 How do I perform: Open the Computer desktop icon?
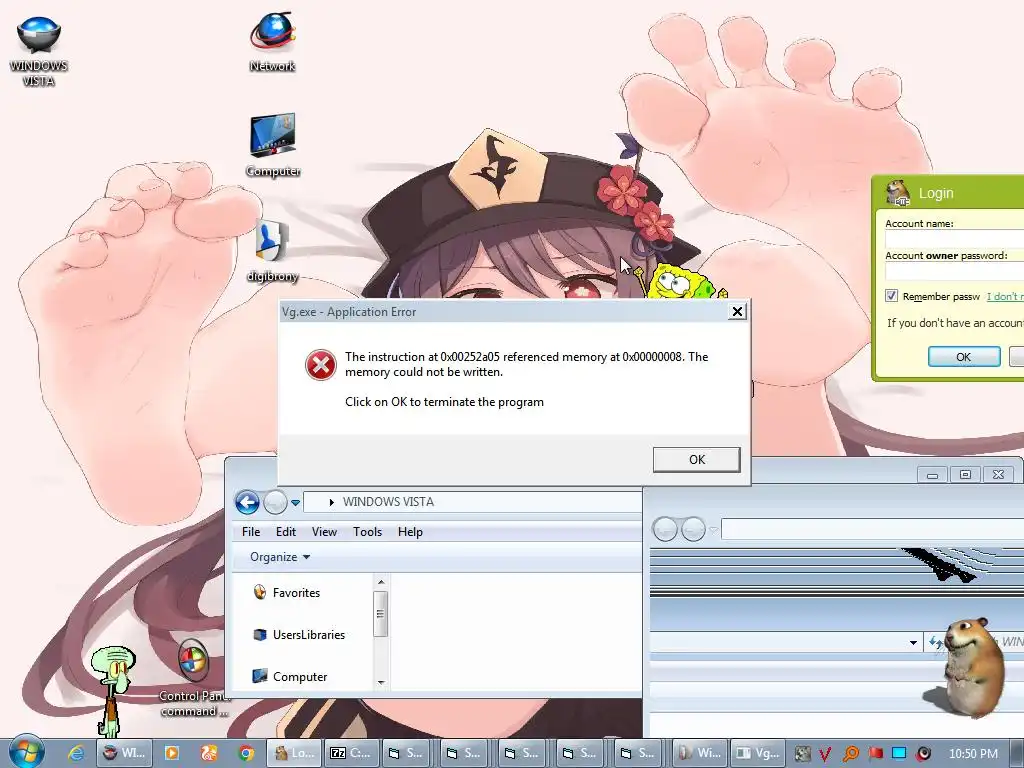click(273, 145)
